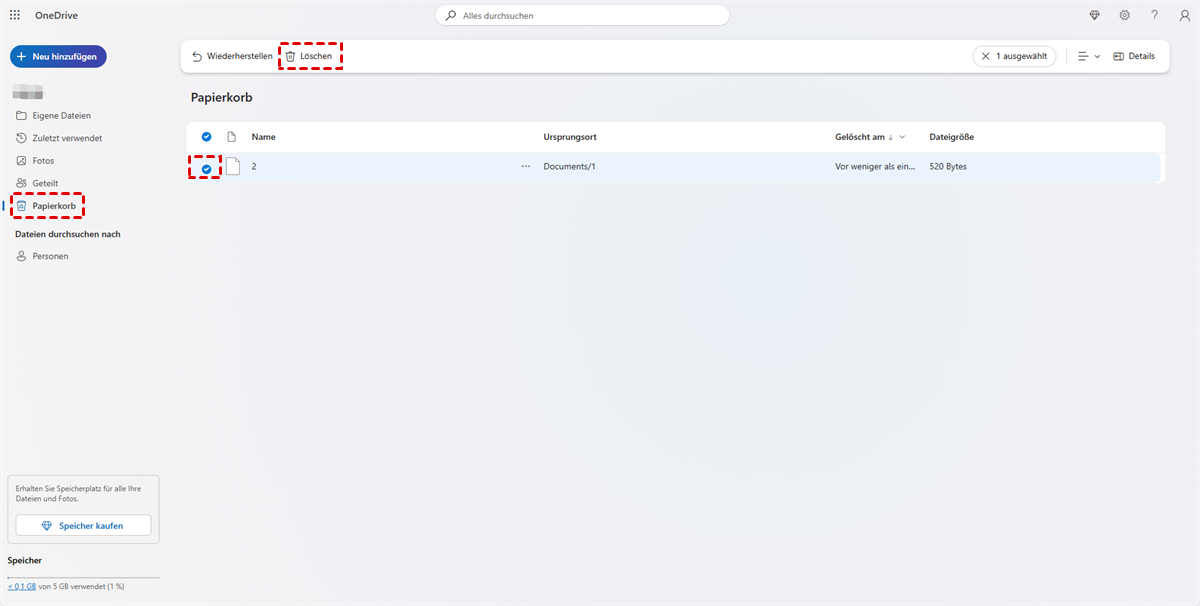Open the 'Details' pane
Image resolution: width=1200 pixels, height=606 pixels.
tap(1134, 56)
